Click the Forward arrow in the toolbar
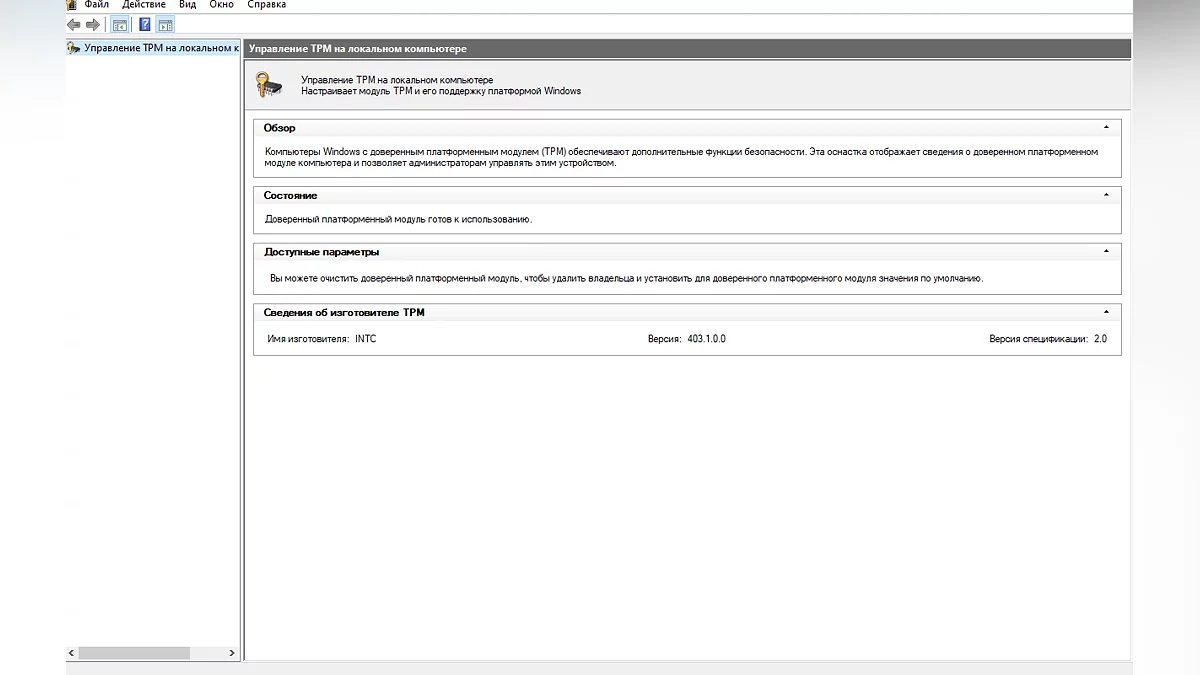The height and width of the screenshot is (675, 1200). (x=93, y=24)
